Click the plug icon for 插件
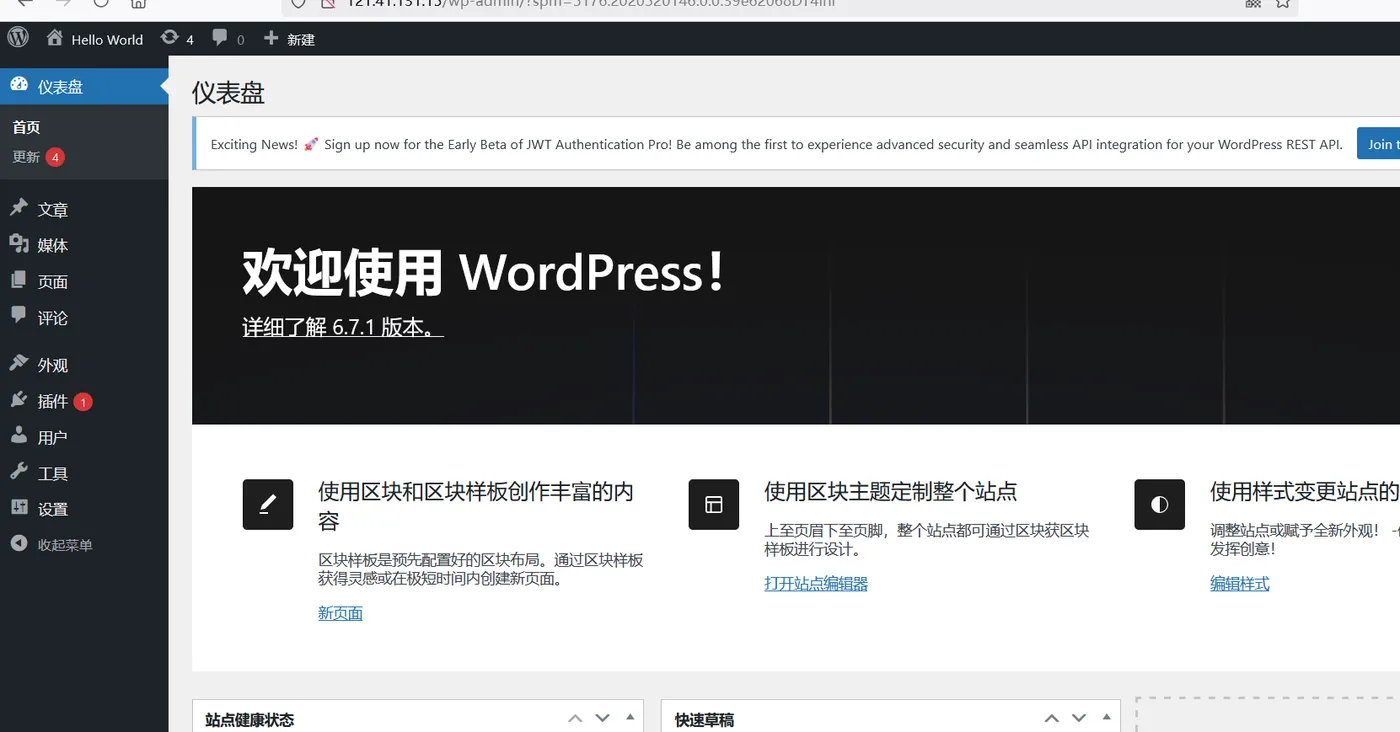The height and width of the screenshot is (732, 1400). tap(19, 400)
